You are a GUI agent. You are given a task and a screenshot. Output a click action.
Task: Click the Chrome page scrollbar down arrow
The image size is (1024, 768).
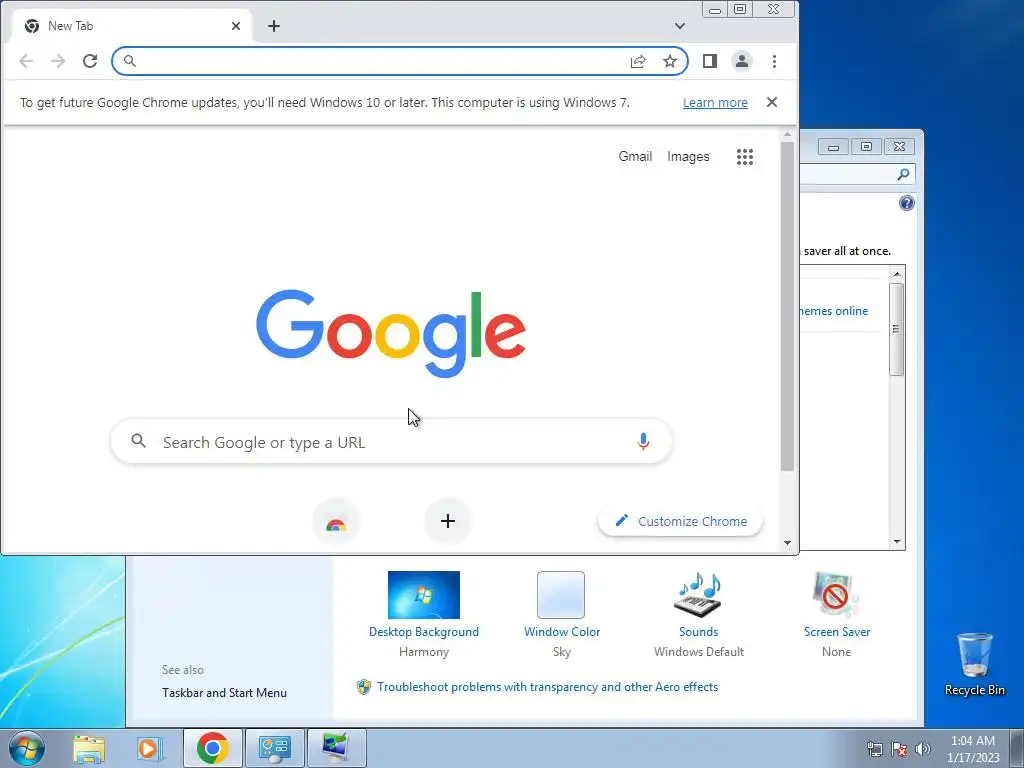pos(787,543)
